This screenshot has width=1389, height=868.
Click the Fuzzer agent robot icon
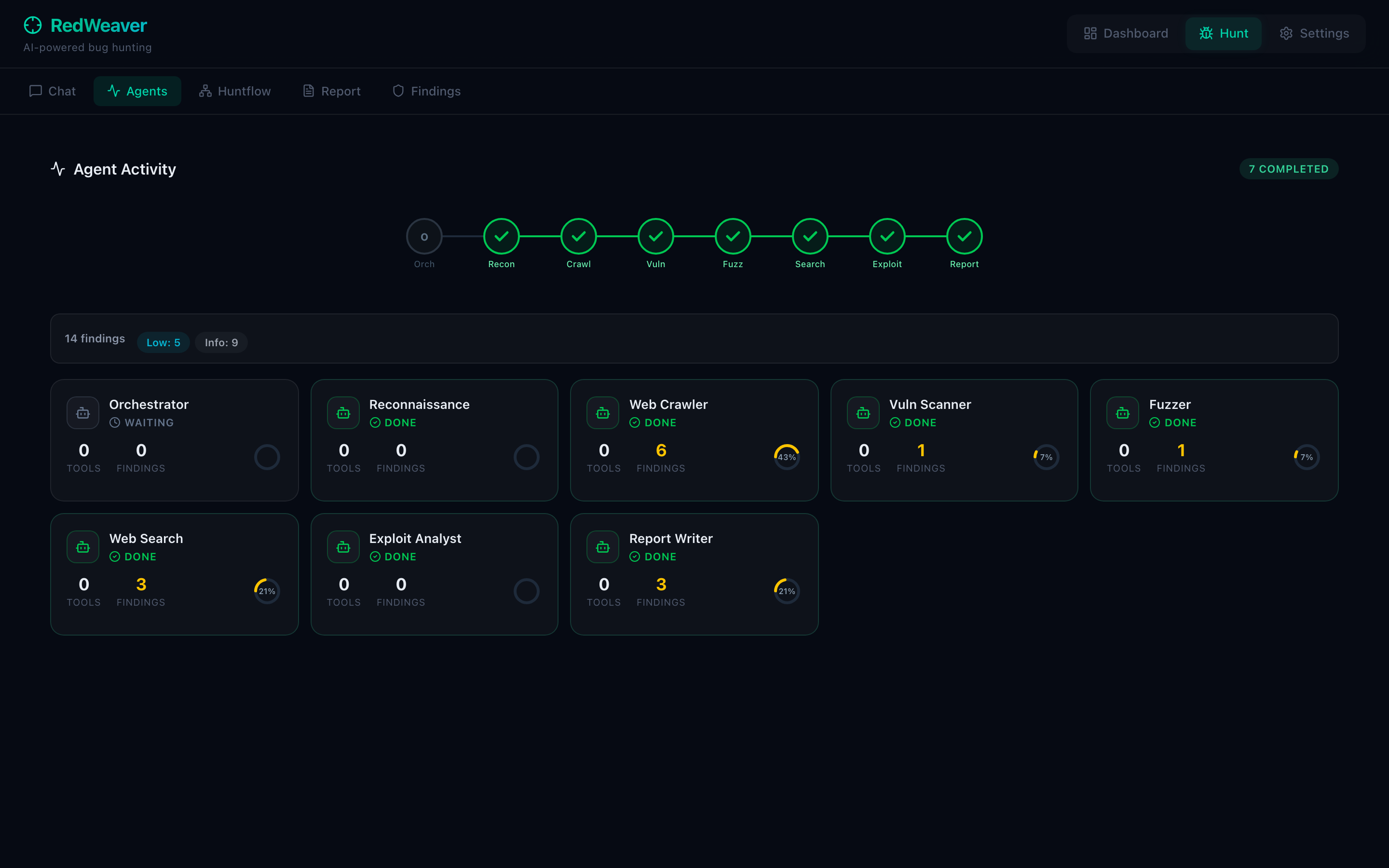1123,413
